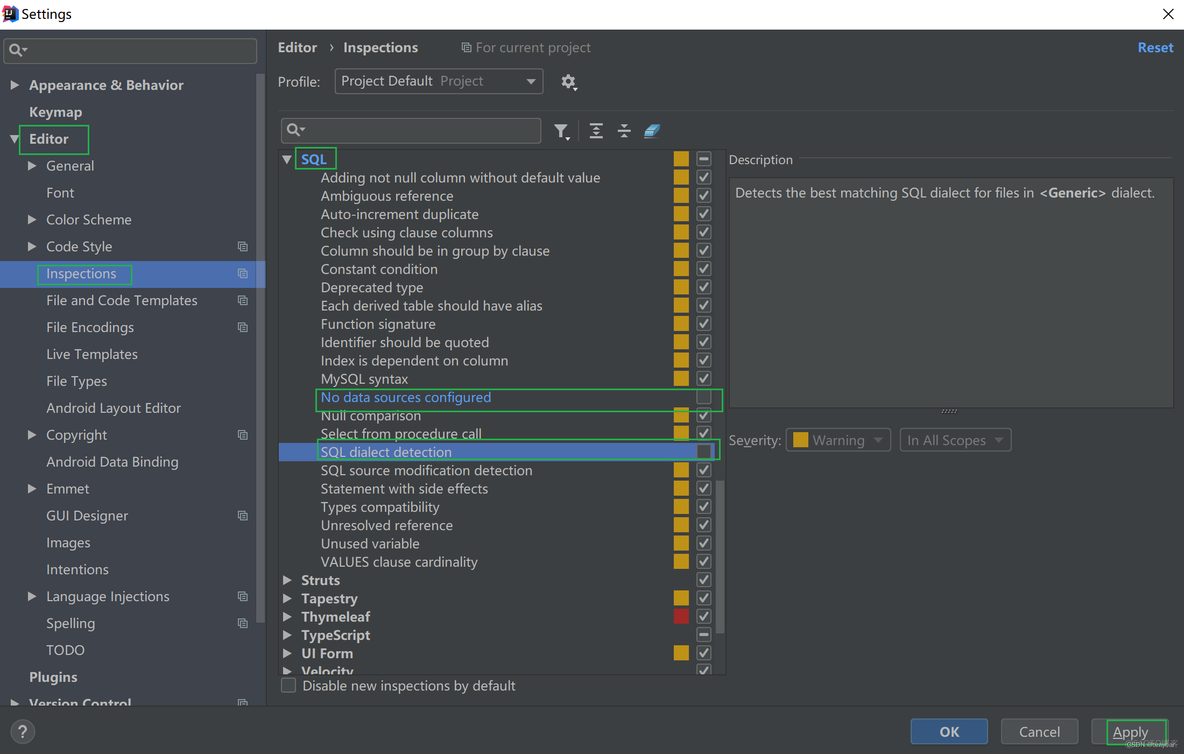Click the magnifier in the sidebar search field
Screen dimensions: 1184x754
click(14, 50)
